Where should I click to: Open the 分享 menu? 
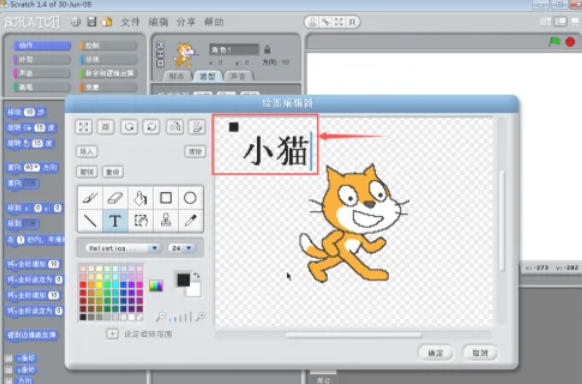pos(186,22)
